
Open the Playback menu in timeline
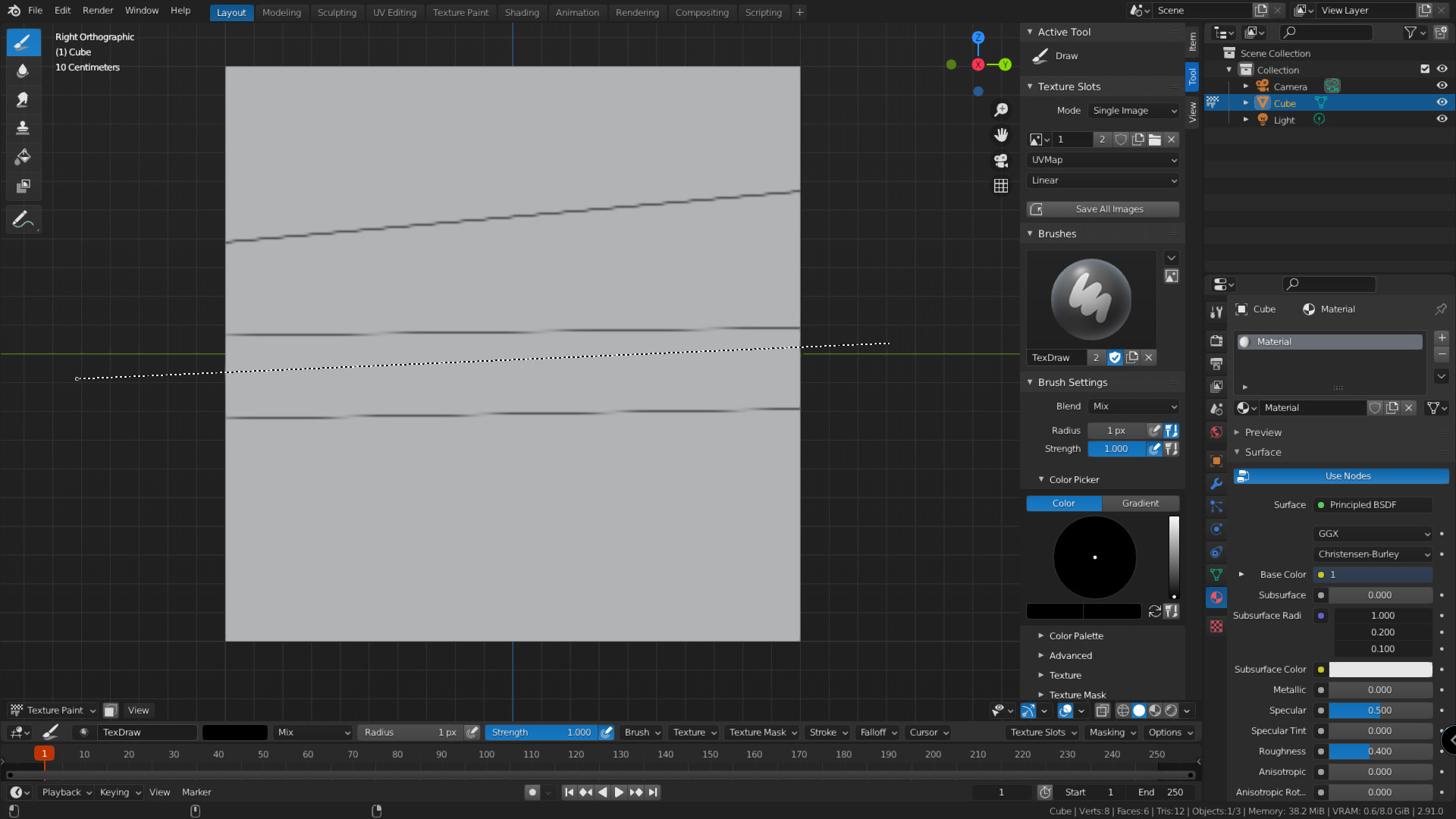(x=67, y=792)
